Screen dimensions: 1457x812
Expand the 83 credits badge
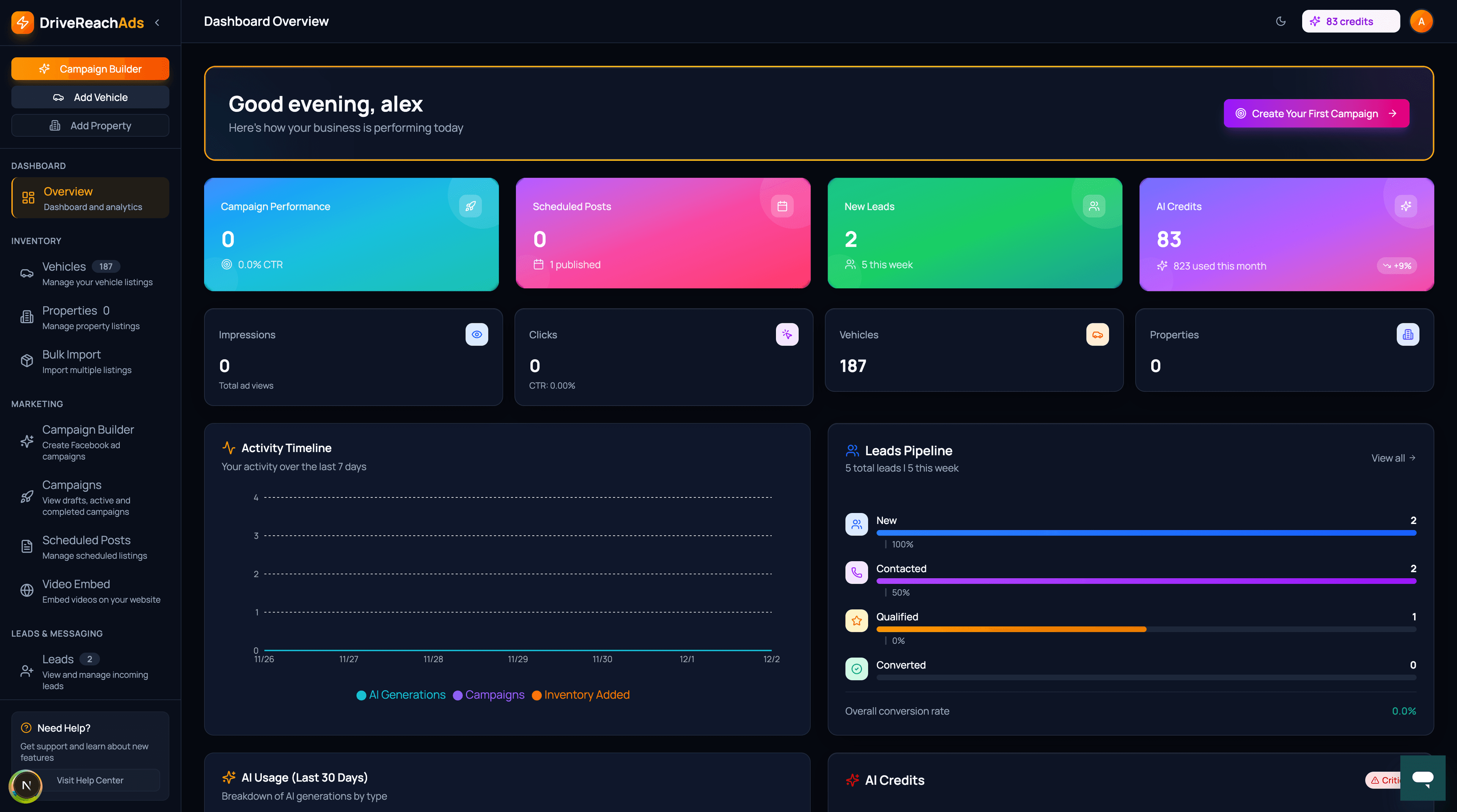tap(1351, 21)
